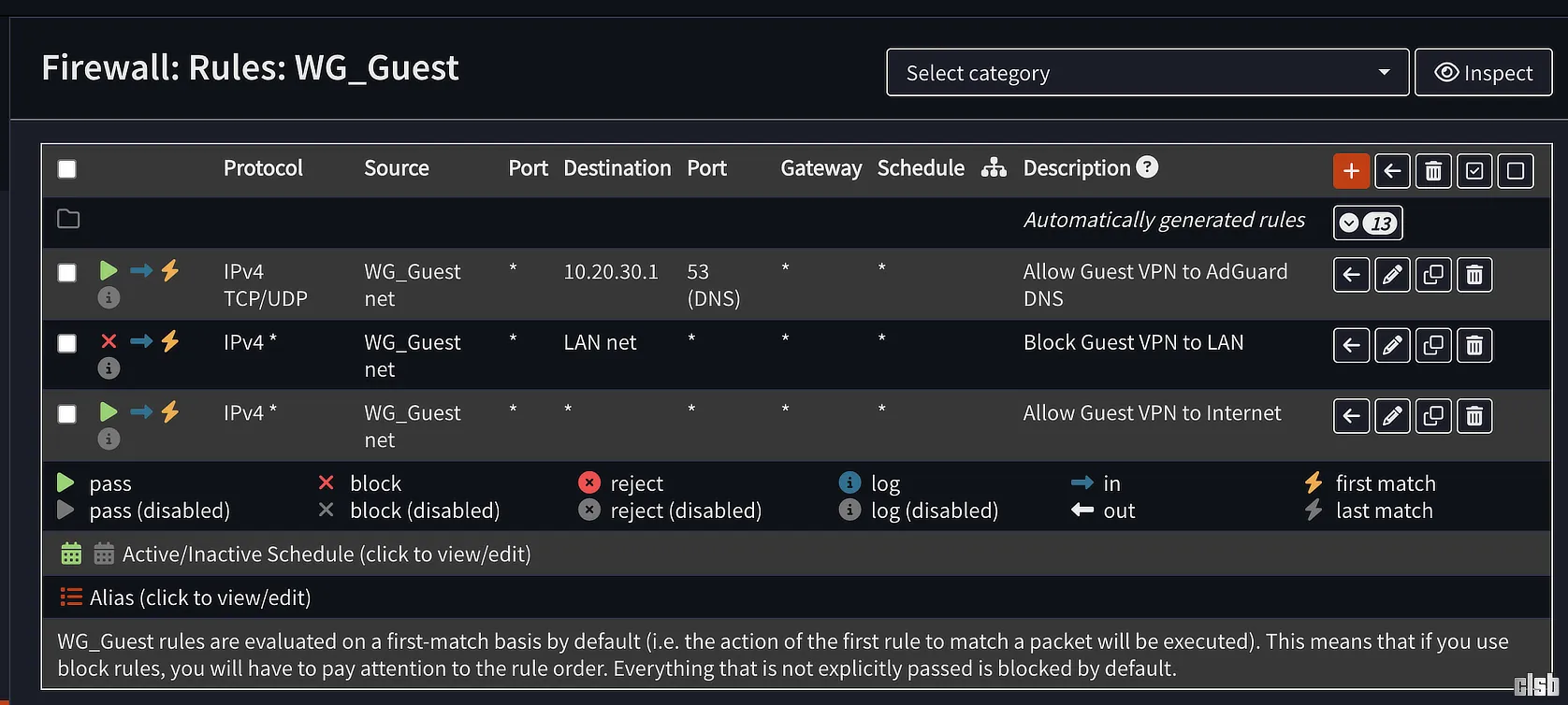Toggle the red block icon on LAN rule

pyautogui.click(x=109, y=341)
